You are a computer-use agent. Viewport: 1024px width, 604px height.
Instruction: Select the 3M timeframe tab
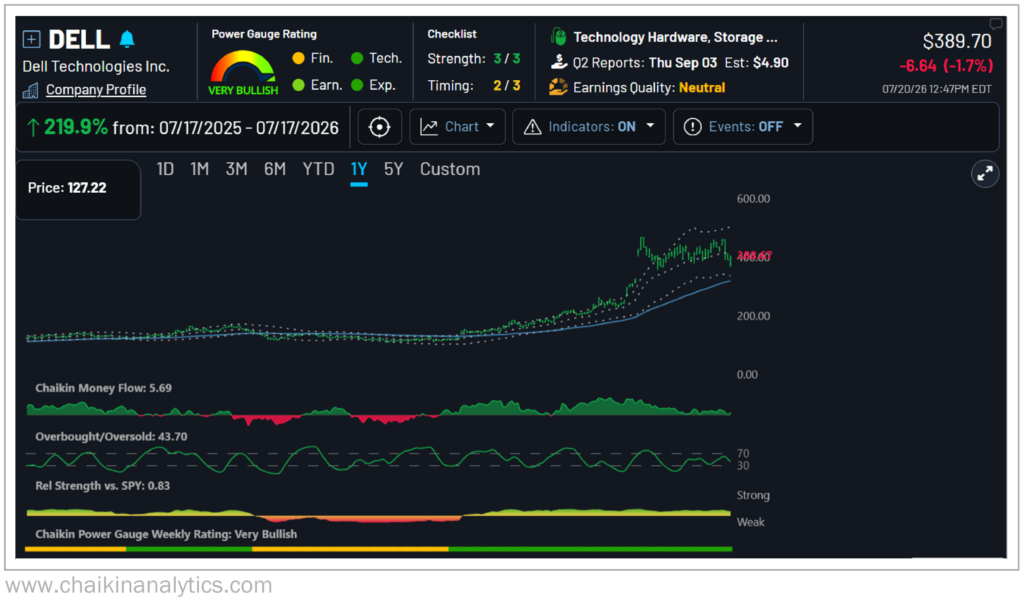(x=236, y=169)
